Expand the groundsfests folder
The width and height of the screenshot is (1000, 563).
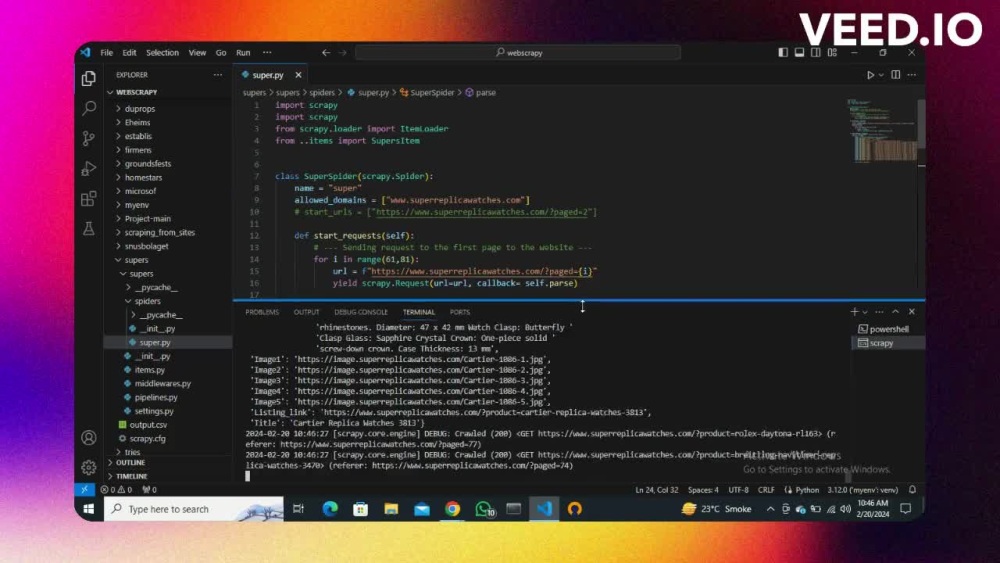(x=147, y=164)
